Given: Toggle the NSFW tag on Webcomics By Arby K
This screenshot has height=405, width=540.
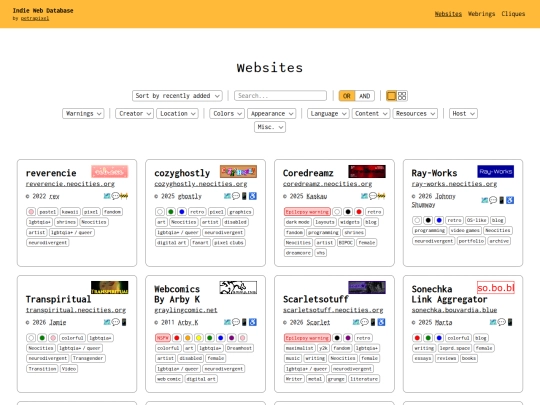Looking at the screenshot, I should [163, 338].
